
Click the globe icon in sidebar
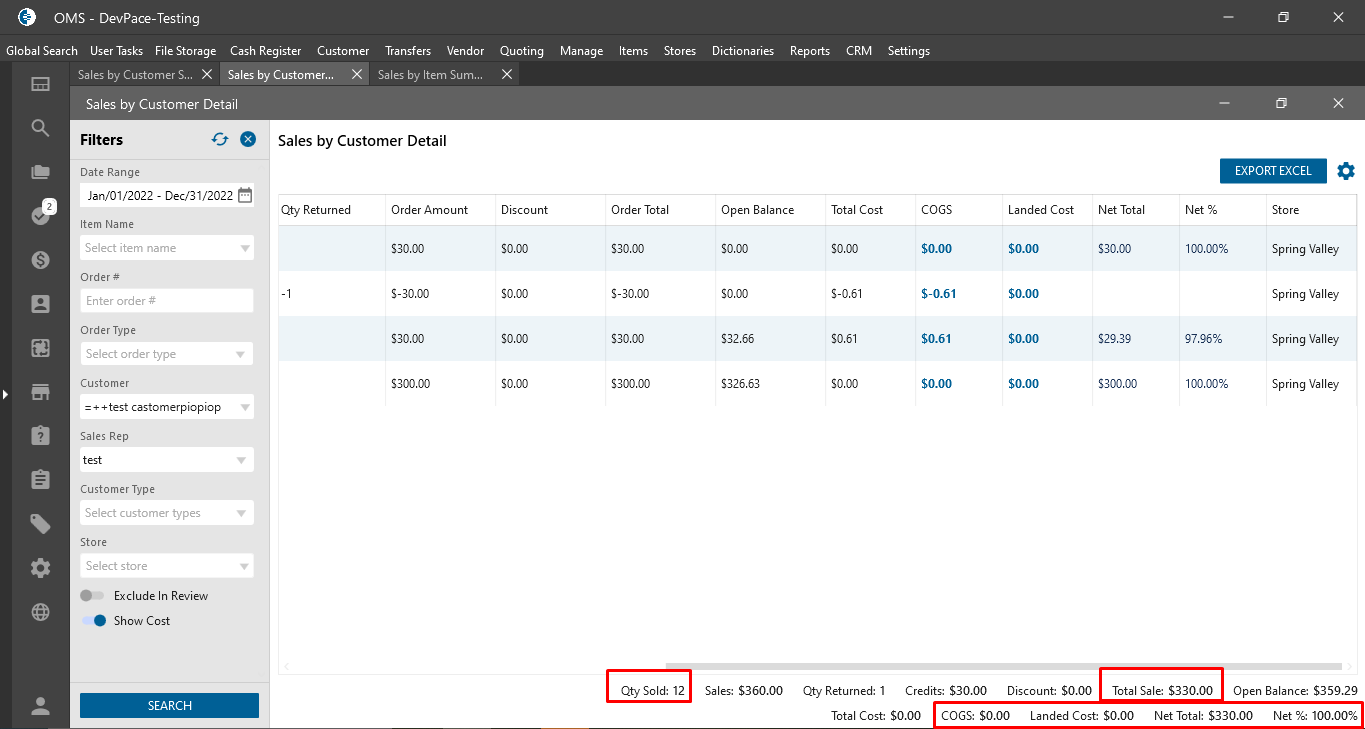point(40,612)
